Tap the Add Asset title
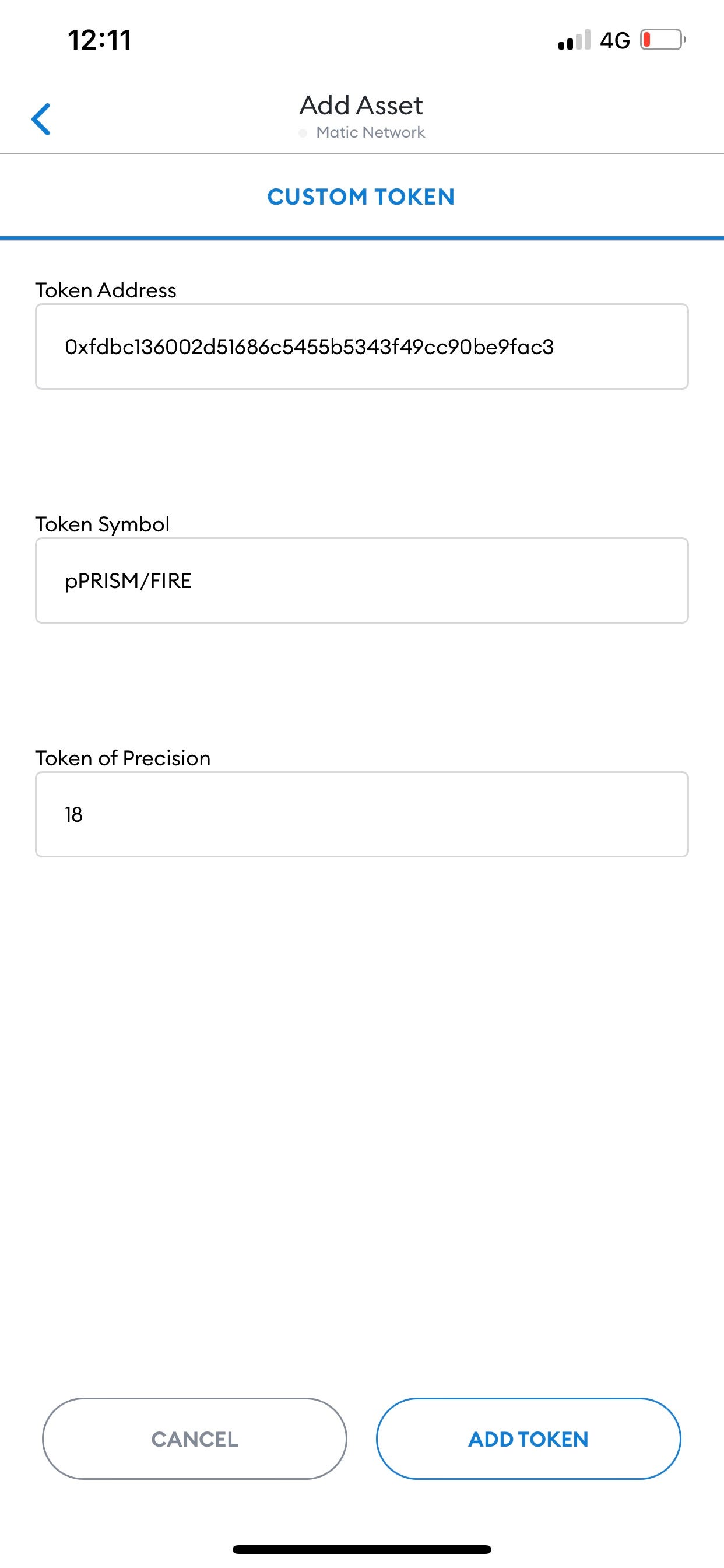 coord(361,106)
